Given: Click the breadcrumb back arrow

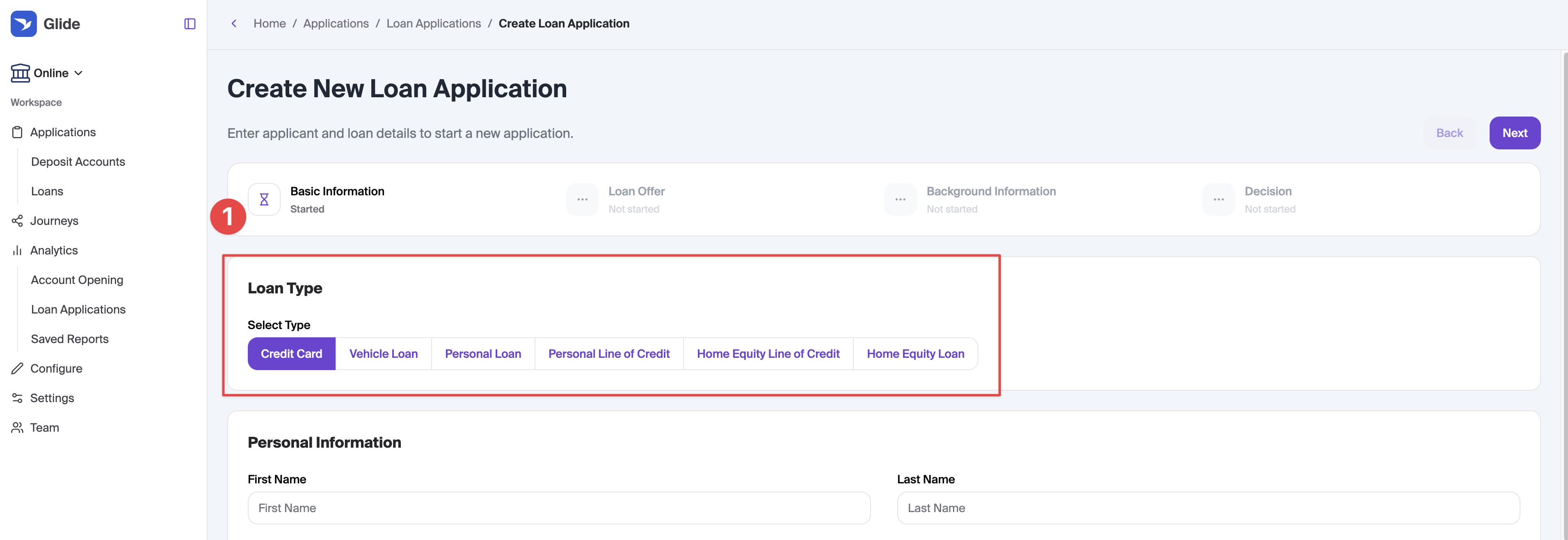Looking at the screenshot, I should tap(234, 23).
